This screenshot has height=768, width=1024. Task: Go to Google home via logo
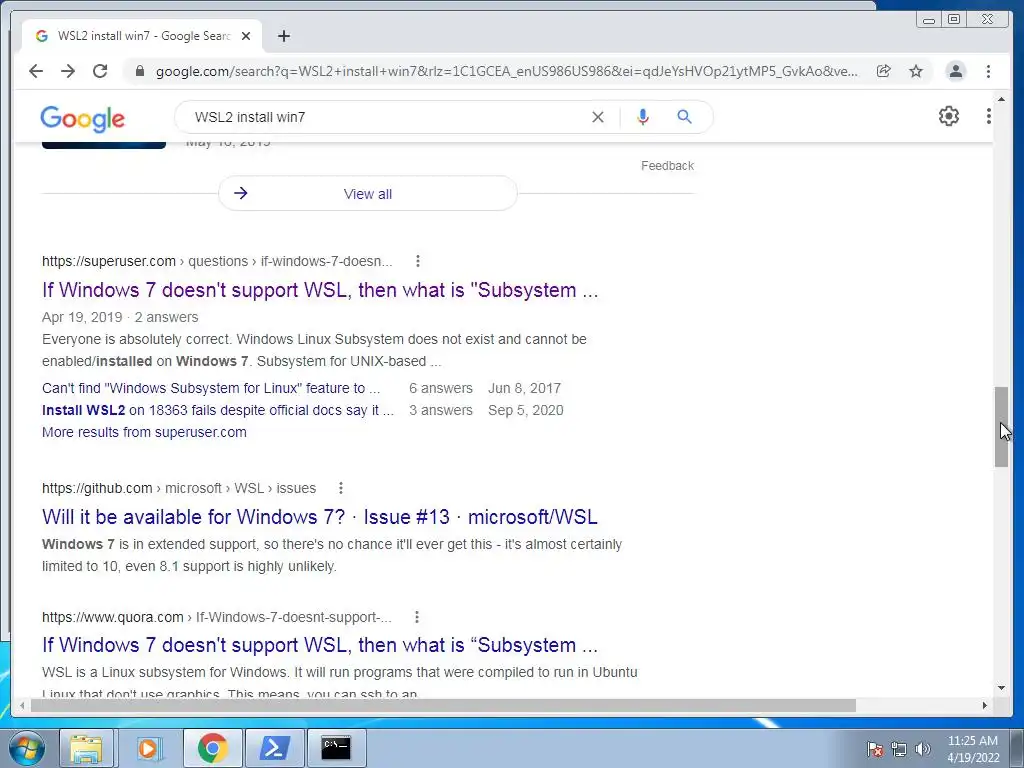point(82,119)
